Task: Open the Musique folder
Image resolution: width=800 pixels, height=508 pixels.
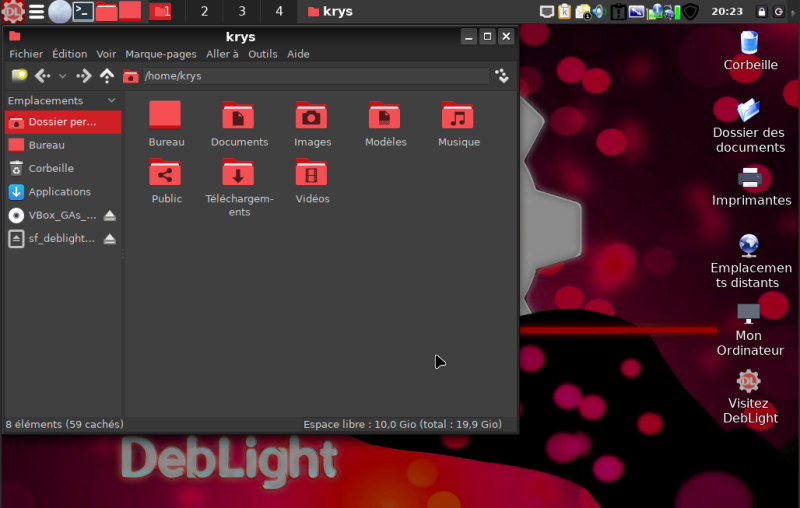Action: pyautogui.click(x=458, y=124)
